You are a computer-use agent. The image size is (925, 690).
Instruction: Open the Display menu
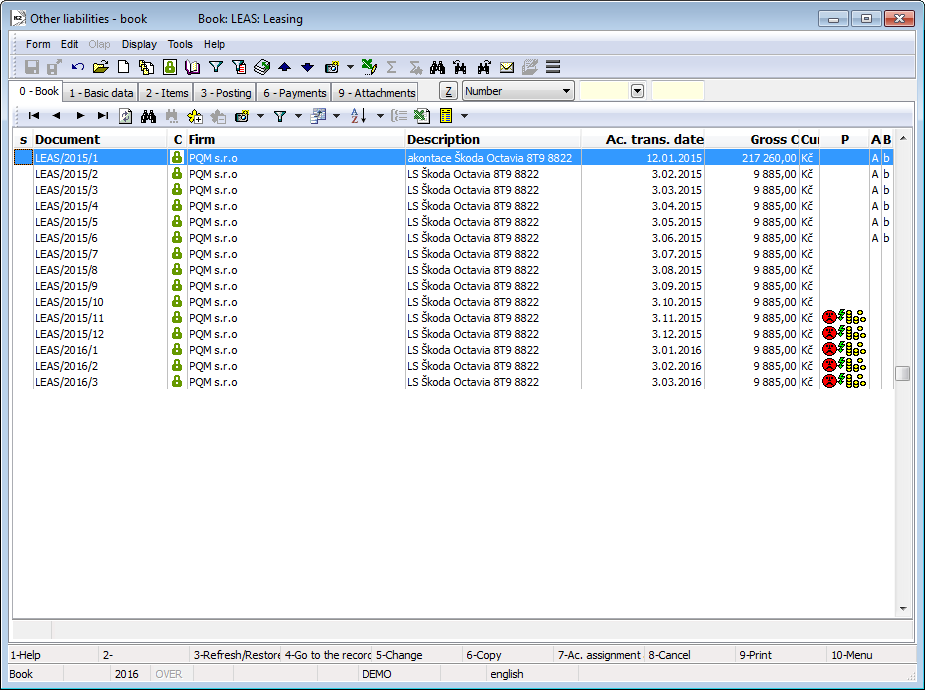coord(139,44)
